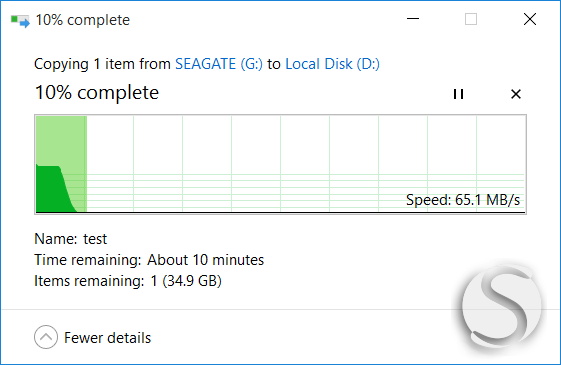Pause the file copy operation
The height and width of the screenshot is (365, 561).
tap(458, 94)
